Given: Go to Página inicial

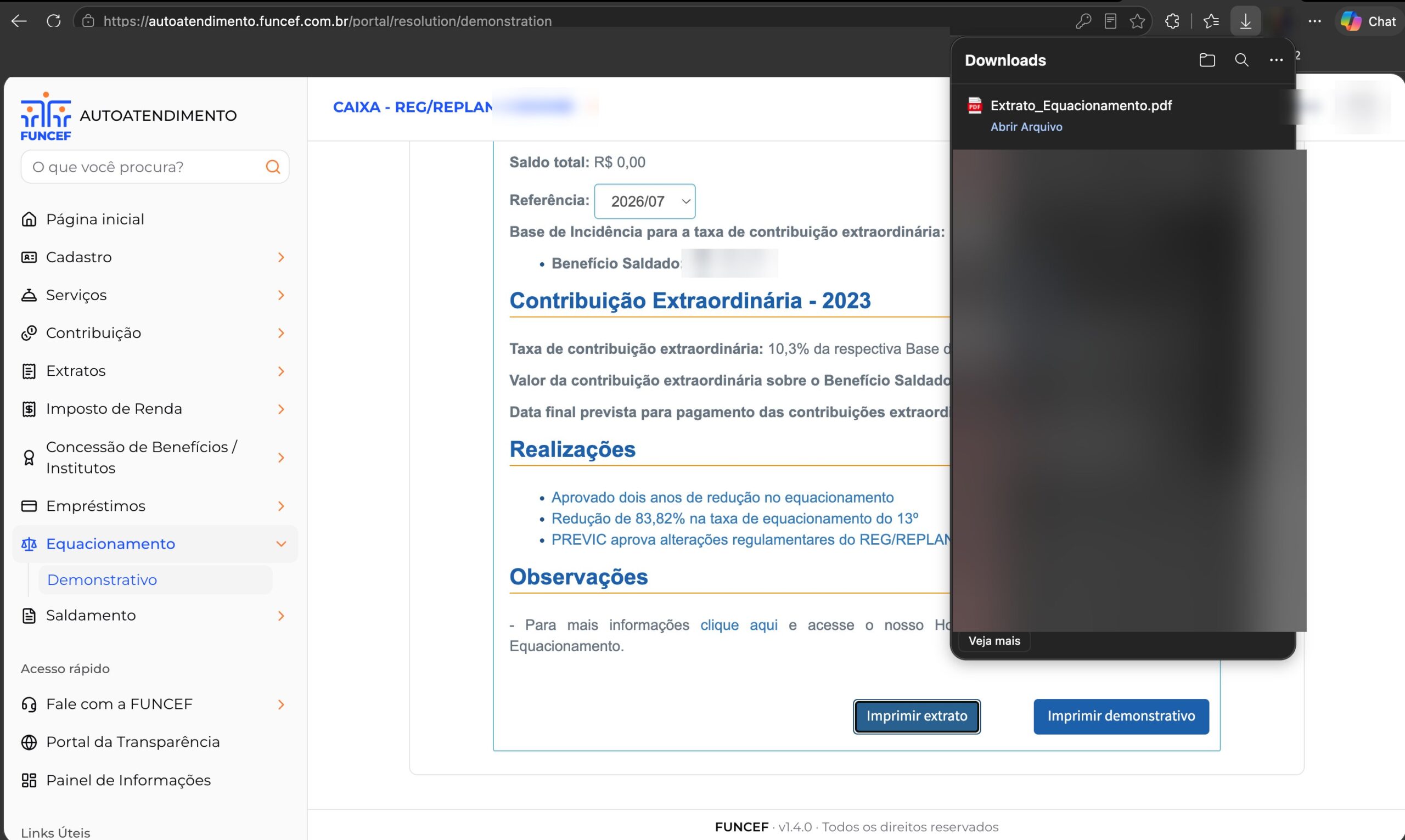Looking at the screenshot, I should [x=95, y=219].
